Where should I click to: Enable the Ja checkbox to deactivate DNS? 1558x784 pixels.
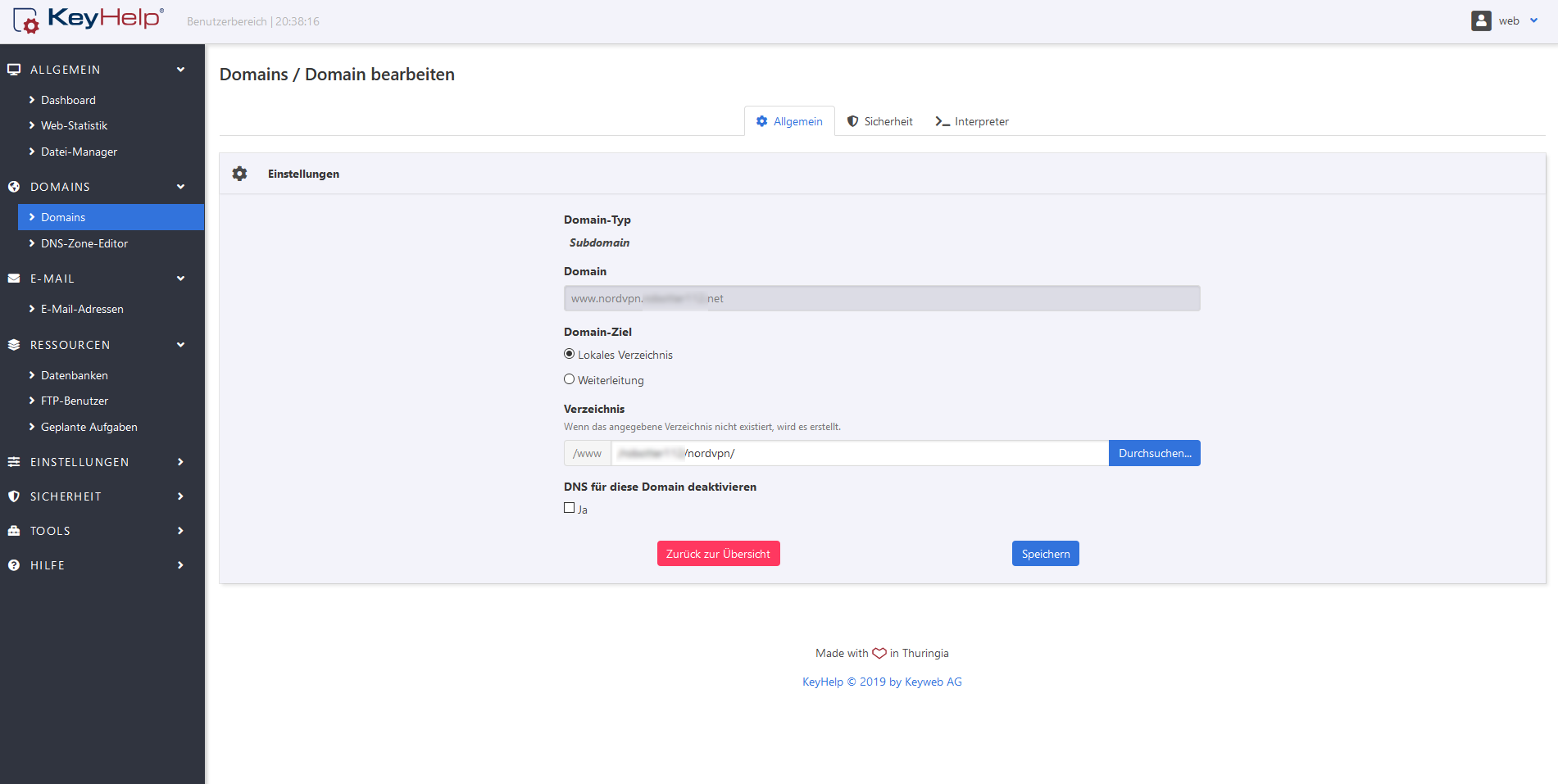(569, 508)
